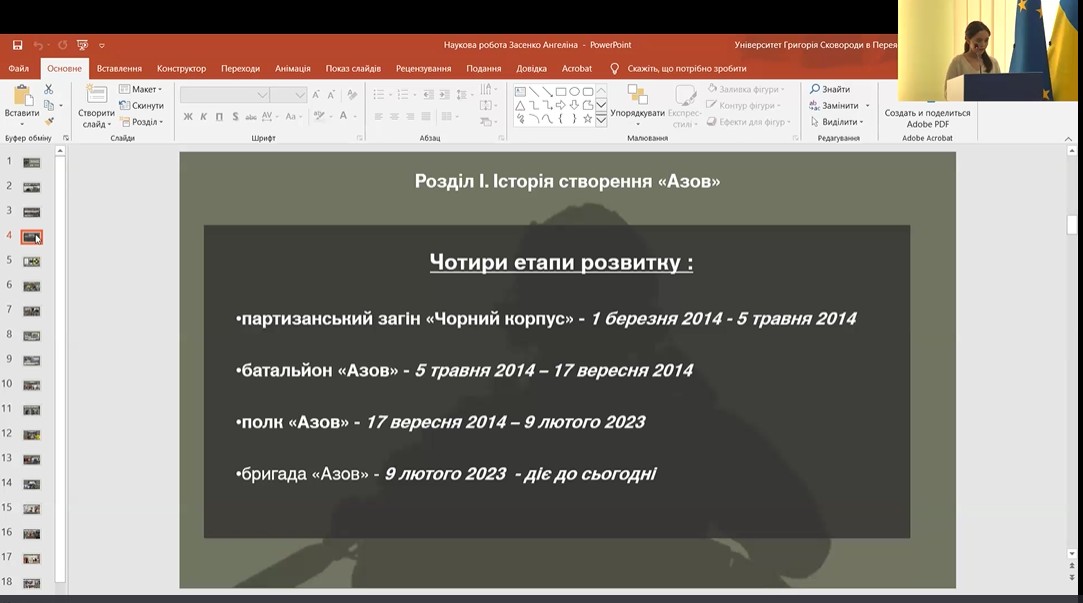Undo the last action
Screen dimensions: 1083x603
pos(38,45)
